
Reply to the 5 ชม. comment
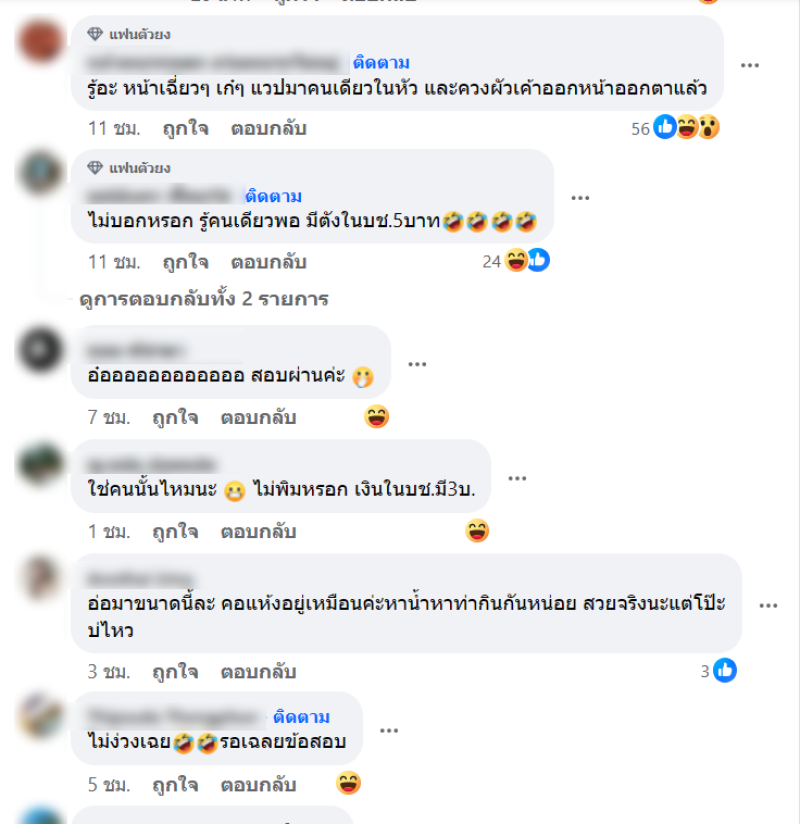258,785
